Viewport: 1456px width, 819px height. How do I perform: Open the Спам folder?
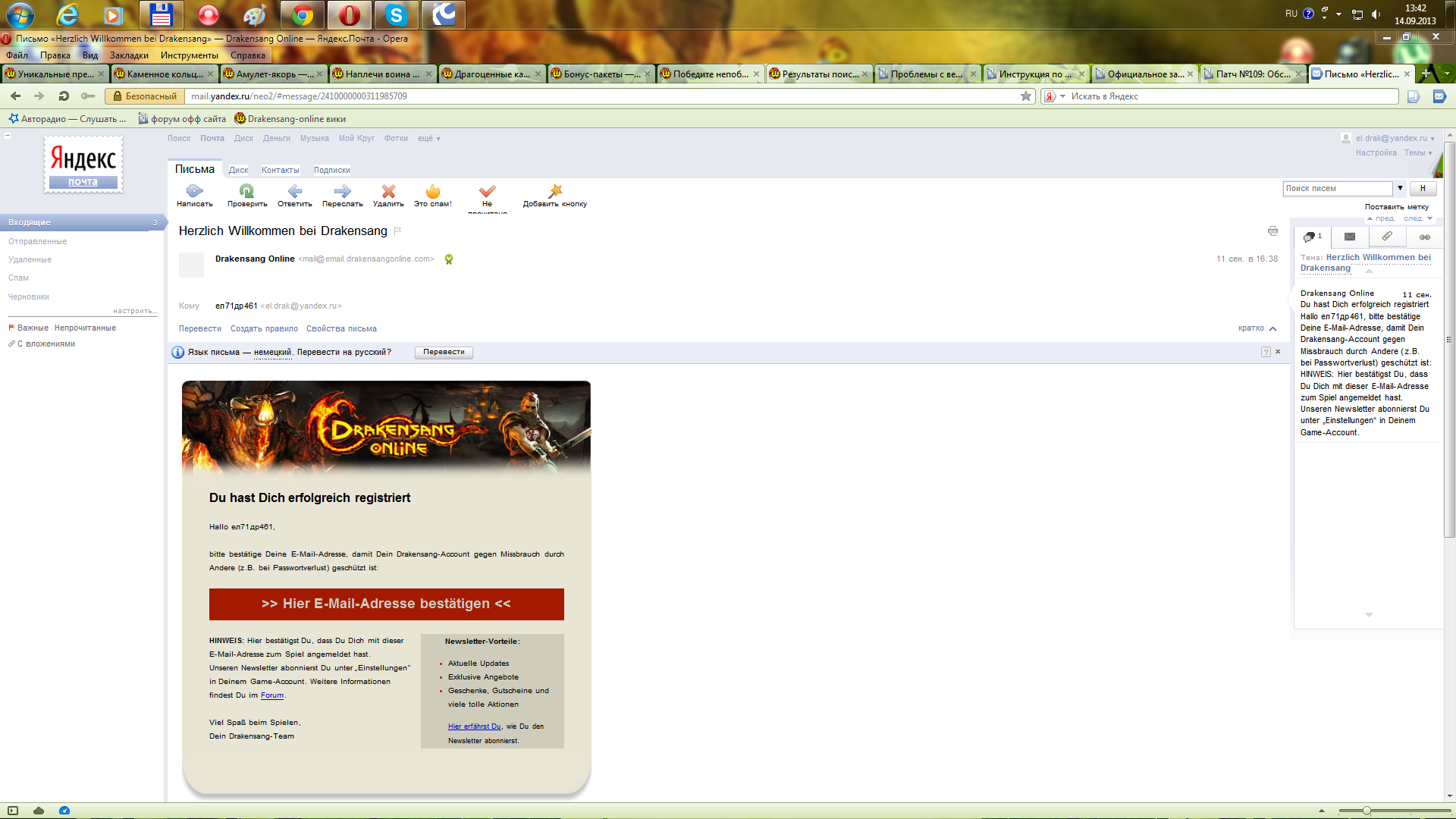18,278
